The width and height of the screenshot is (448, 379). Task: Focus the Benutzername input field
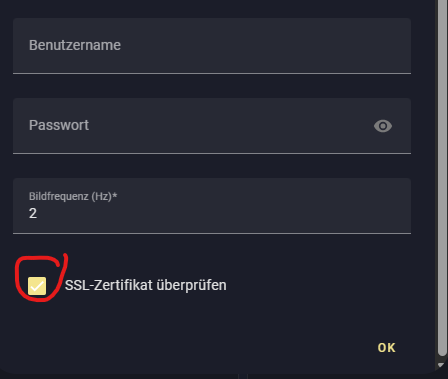(212, 46)
